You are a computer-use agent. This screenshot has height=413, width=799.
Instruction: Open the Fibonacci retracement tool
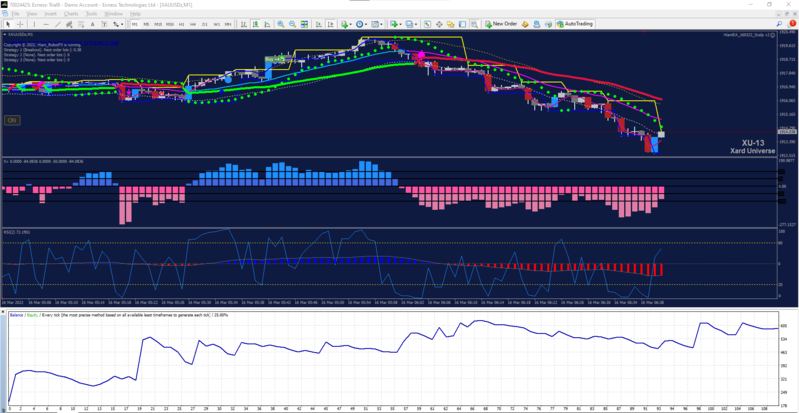[81, 24]
